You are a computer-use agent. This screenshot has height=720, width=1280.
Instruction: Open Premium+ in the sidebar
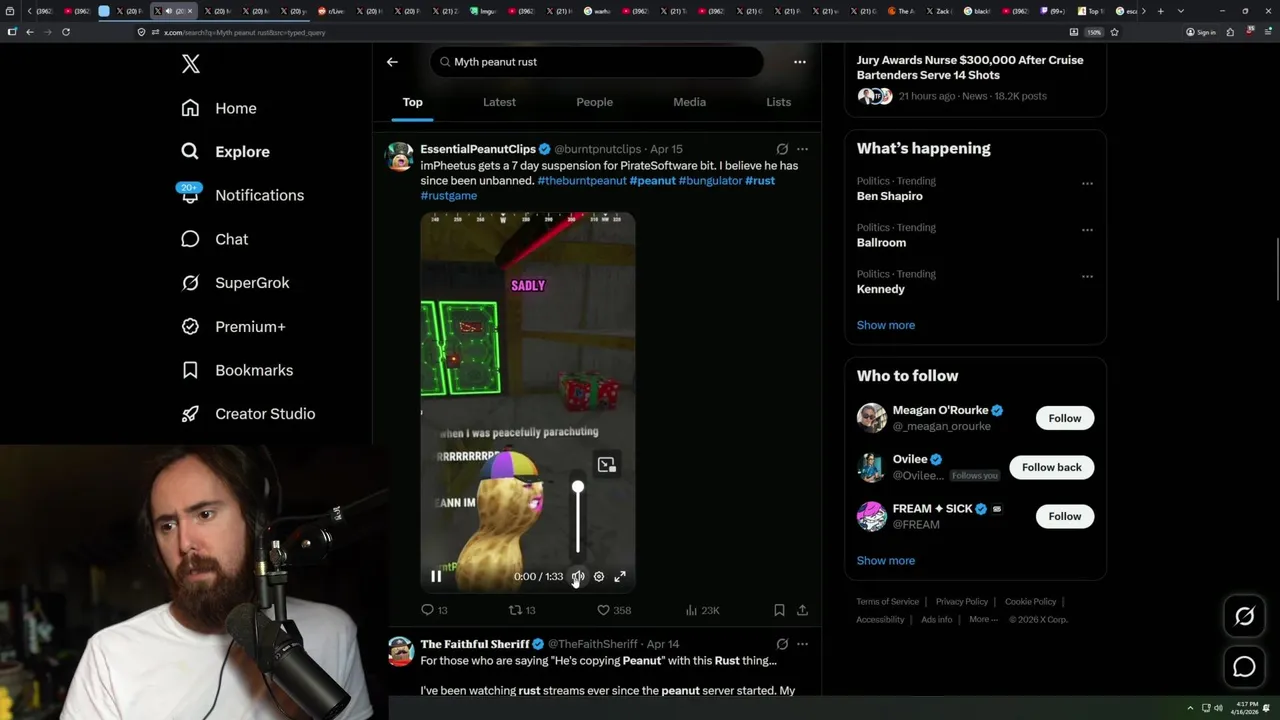click(233, 326)
